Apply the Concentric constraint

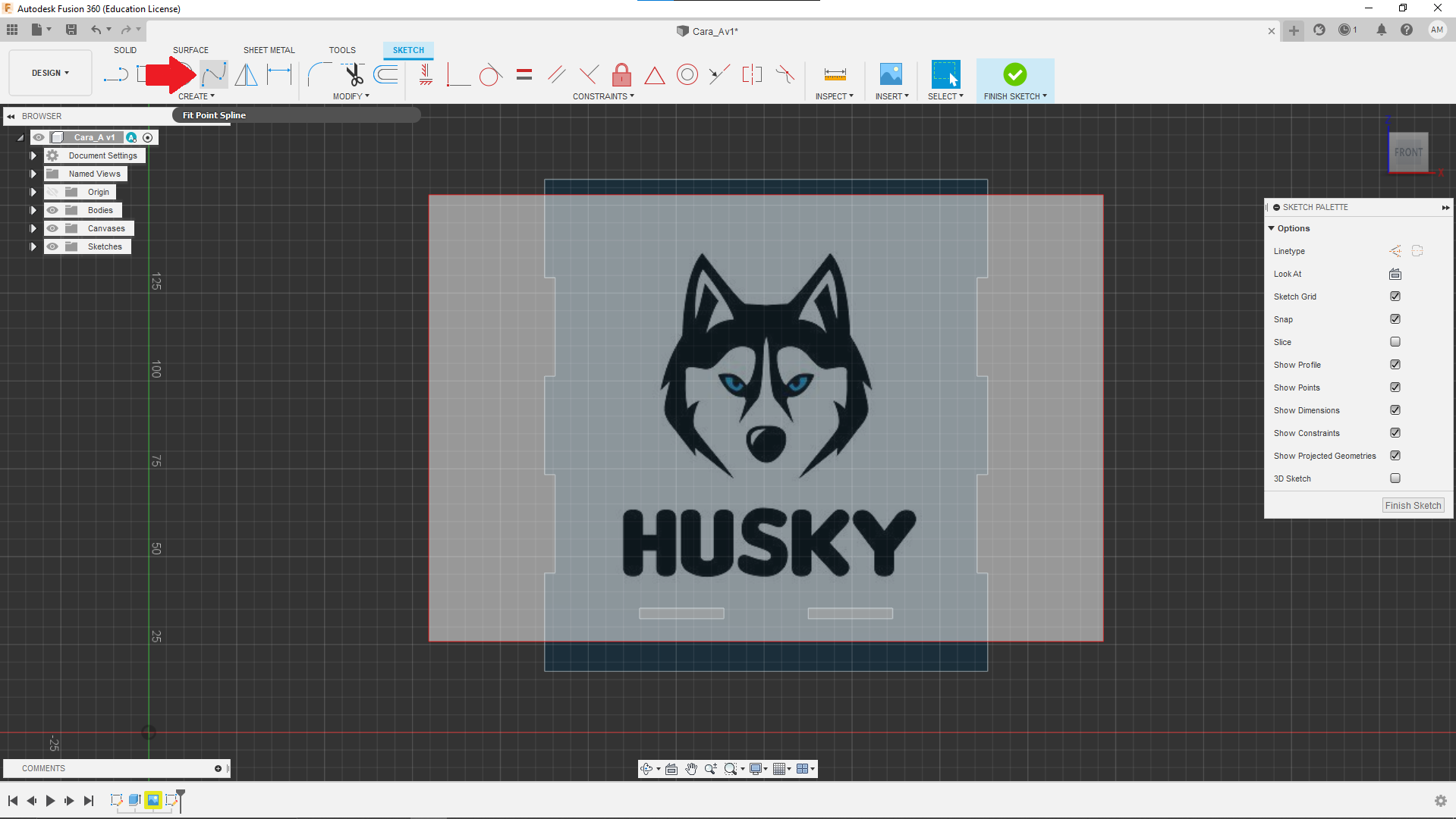tap(687, 74)
